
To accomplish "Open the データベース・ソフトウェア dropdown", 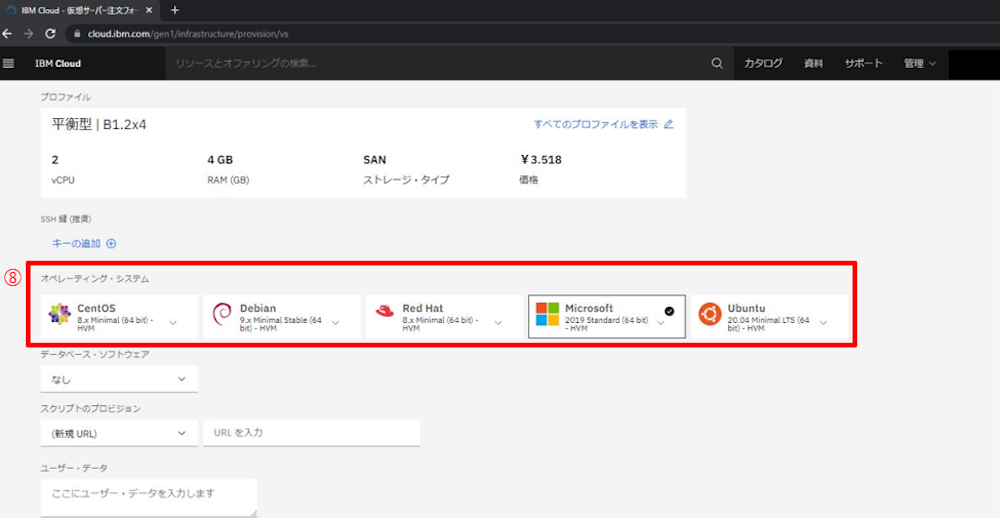I will [x=119, y=379].
